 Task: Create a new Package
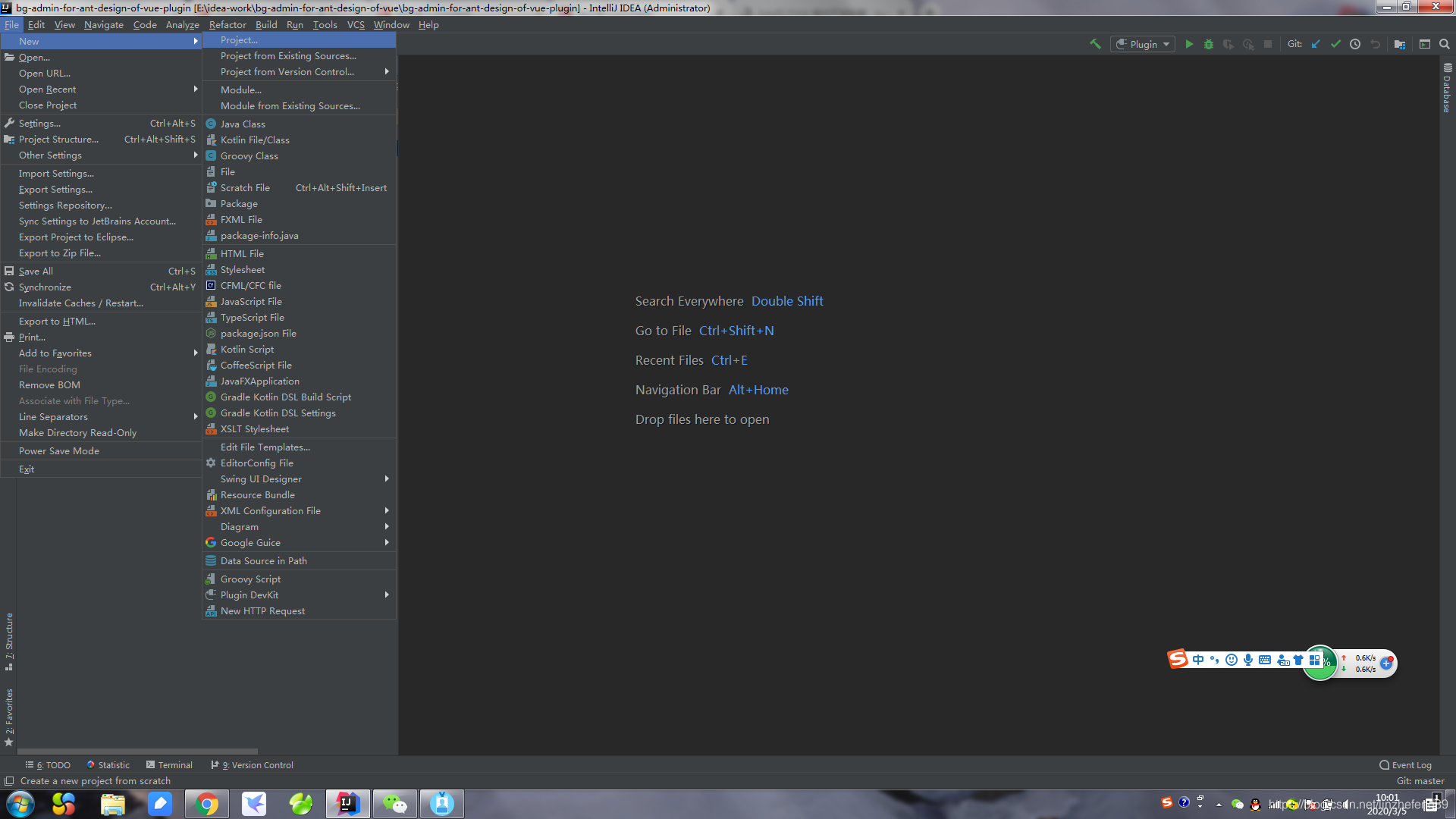click(x=300, y=204)
